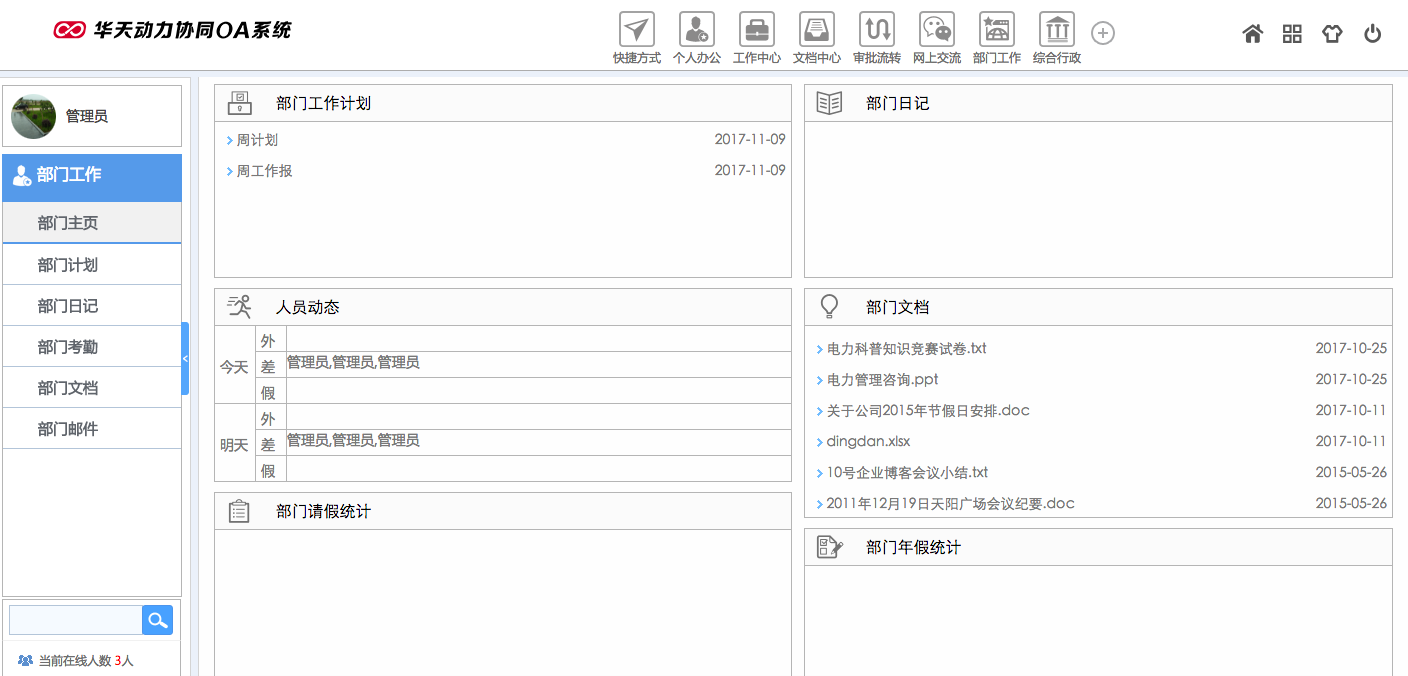
Task: Open 部门考勤 in the sidebar menu
Action: [68, 347]
